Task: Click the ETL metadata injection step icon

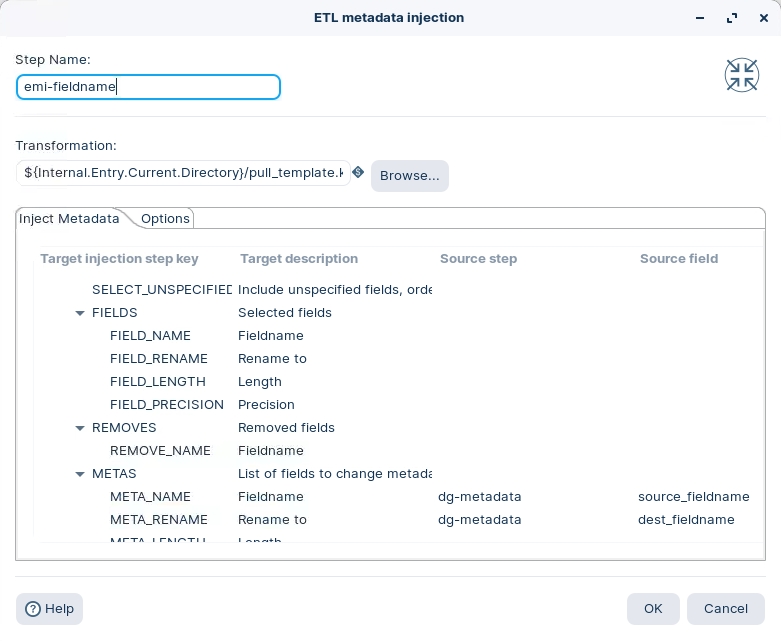Action: pos(741,75)
